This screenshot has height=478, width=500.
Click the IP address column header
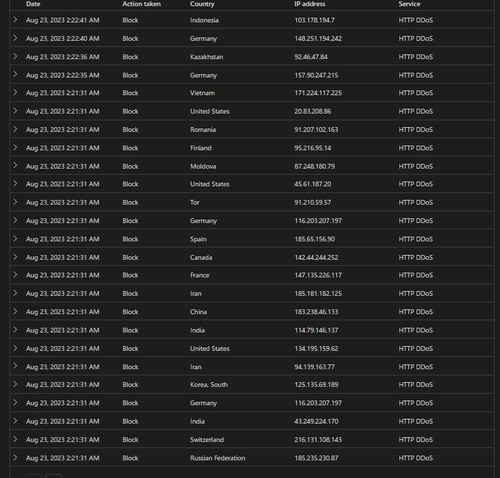[310, 4]
